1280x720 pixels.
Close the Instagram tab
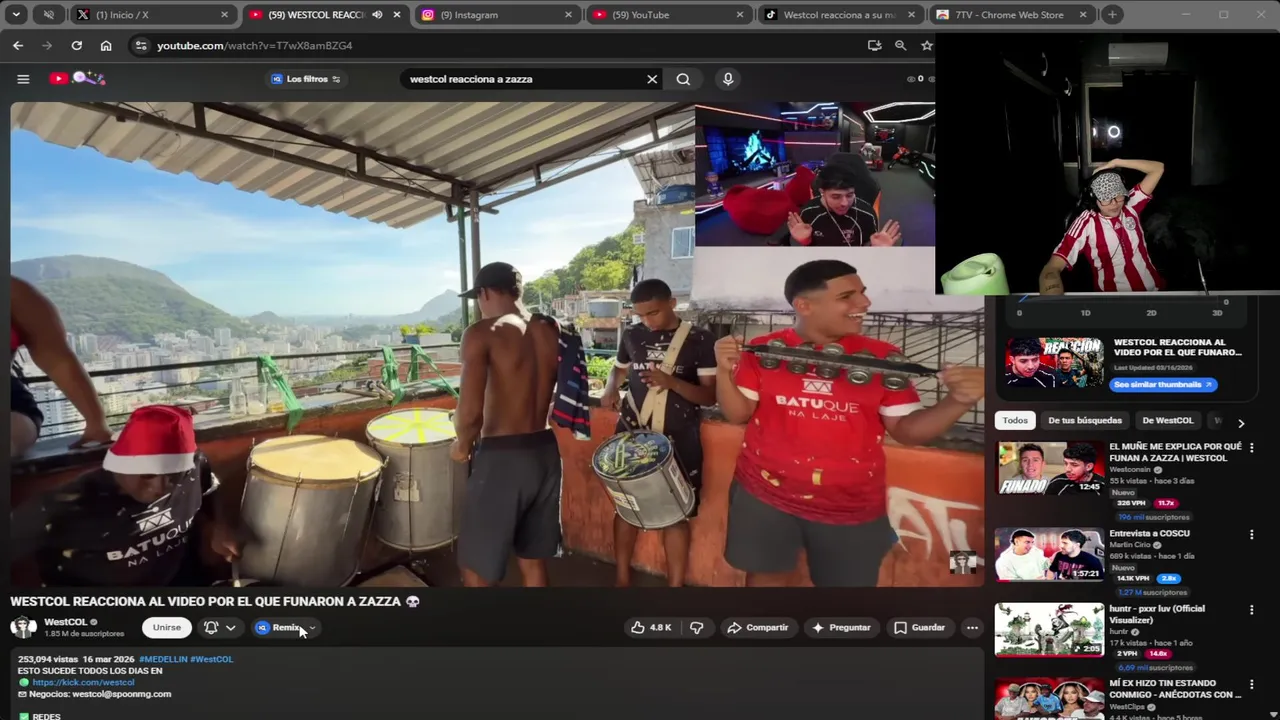click(568, 15)
